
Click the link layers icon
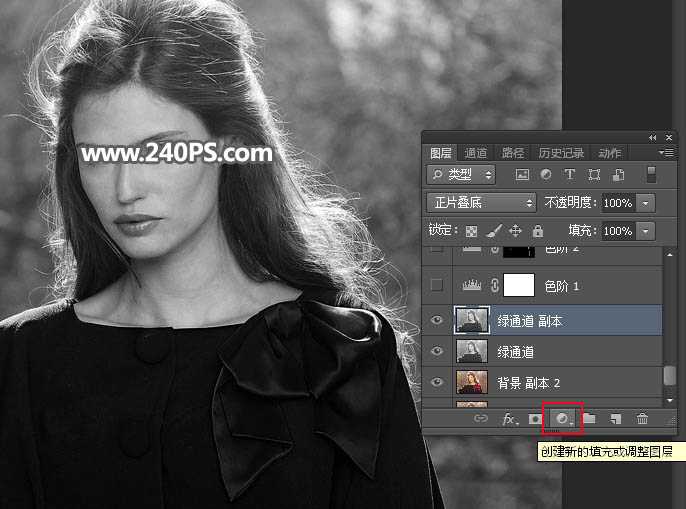[x=481, y=419]
